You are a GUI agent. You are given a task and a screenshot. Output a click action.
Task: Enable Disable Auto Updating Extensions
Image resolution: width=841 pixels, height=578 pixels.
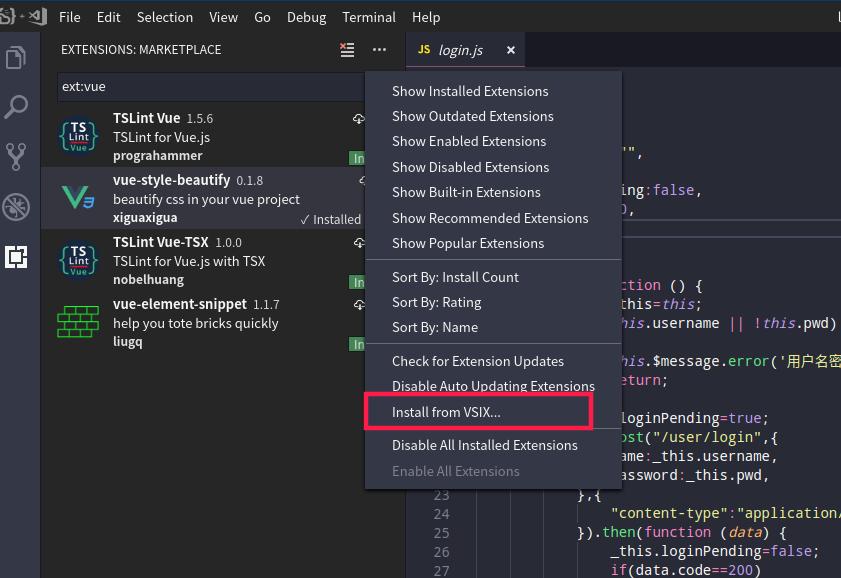coord(493,386)
